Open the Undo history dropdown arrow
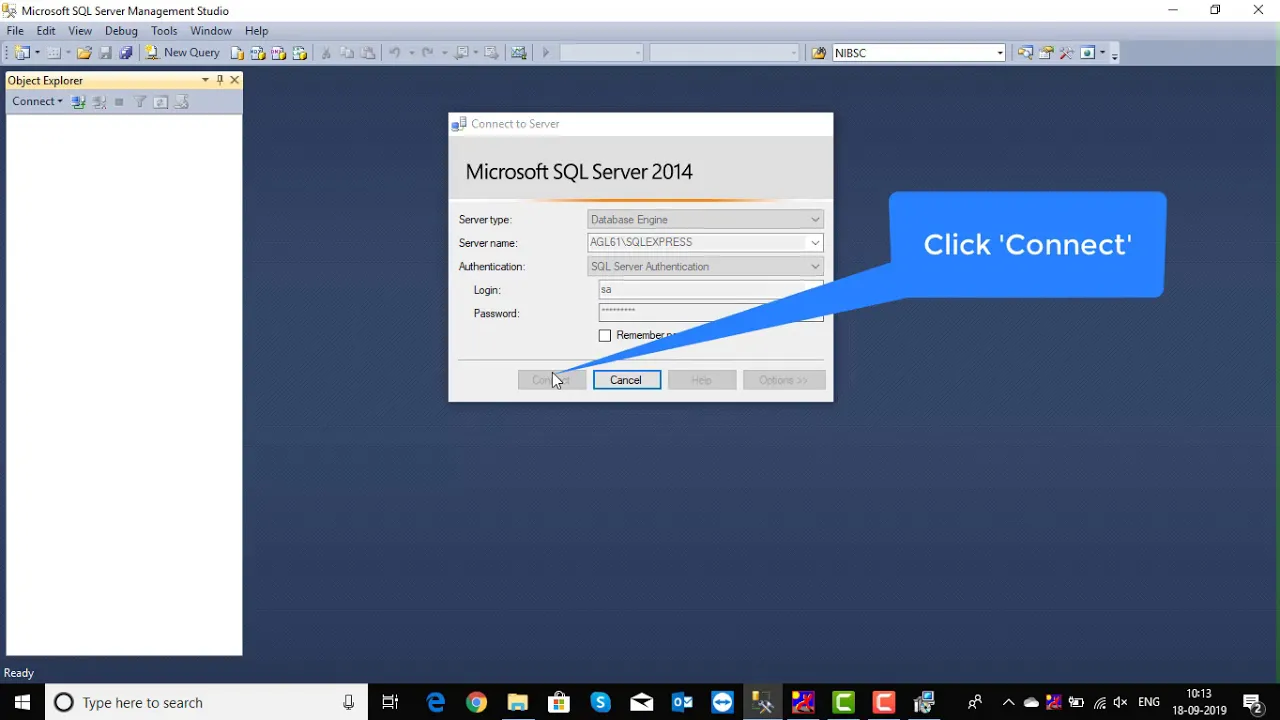Image resolution: width=1280 pixels, height=720 pixels. (410, 53)
